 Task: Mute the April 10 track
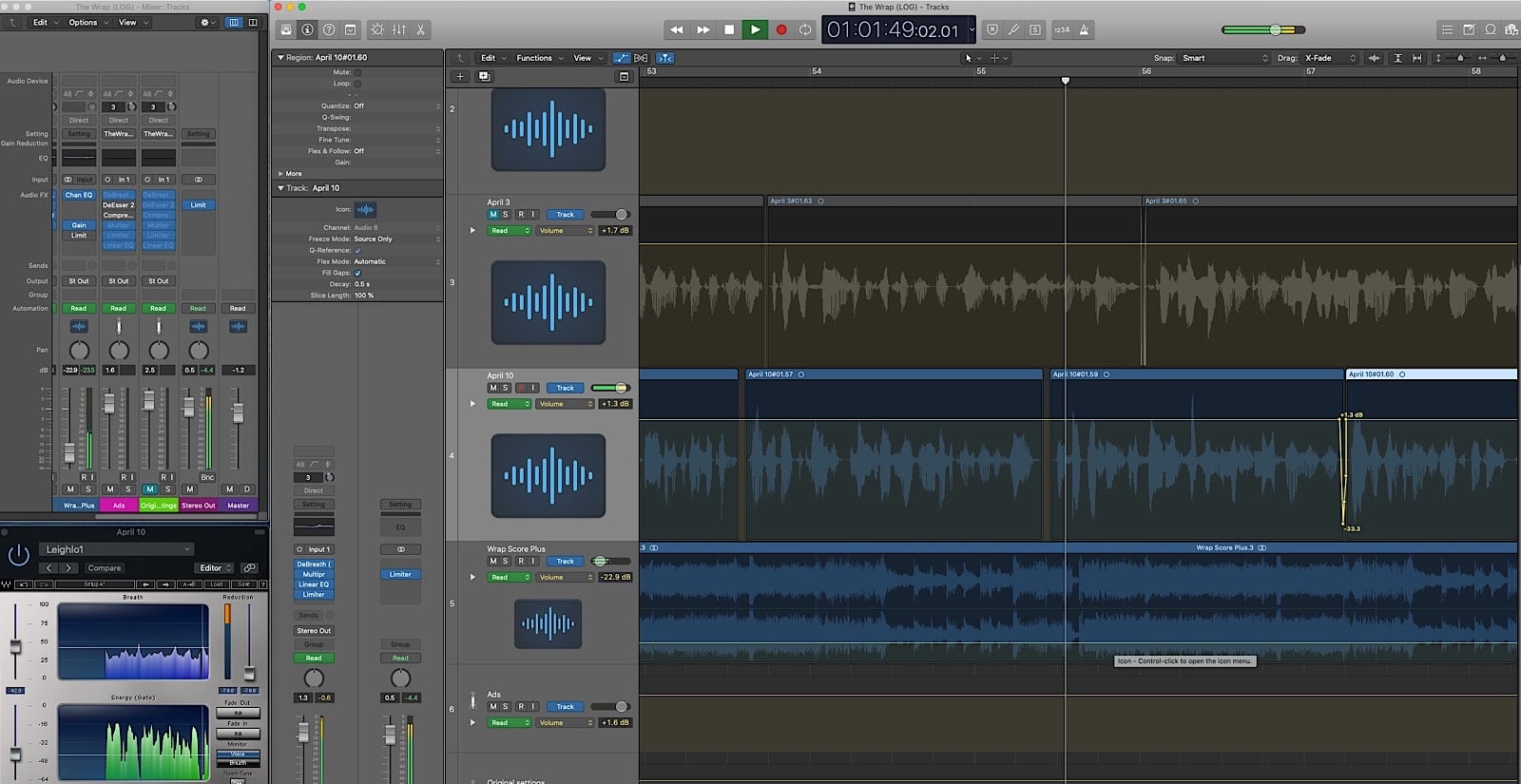click(492, 388)
